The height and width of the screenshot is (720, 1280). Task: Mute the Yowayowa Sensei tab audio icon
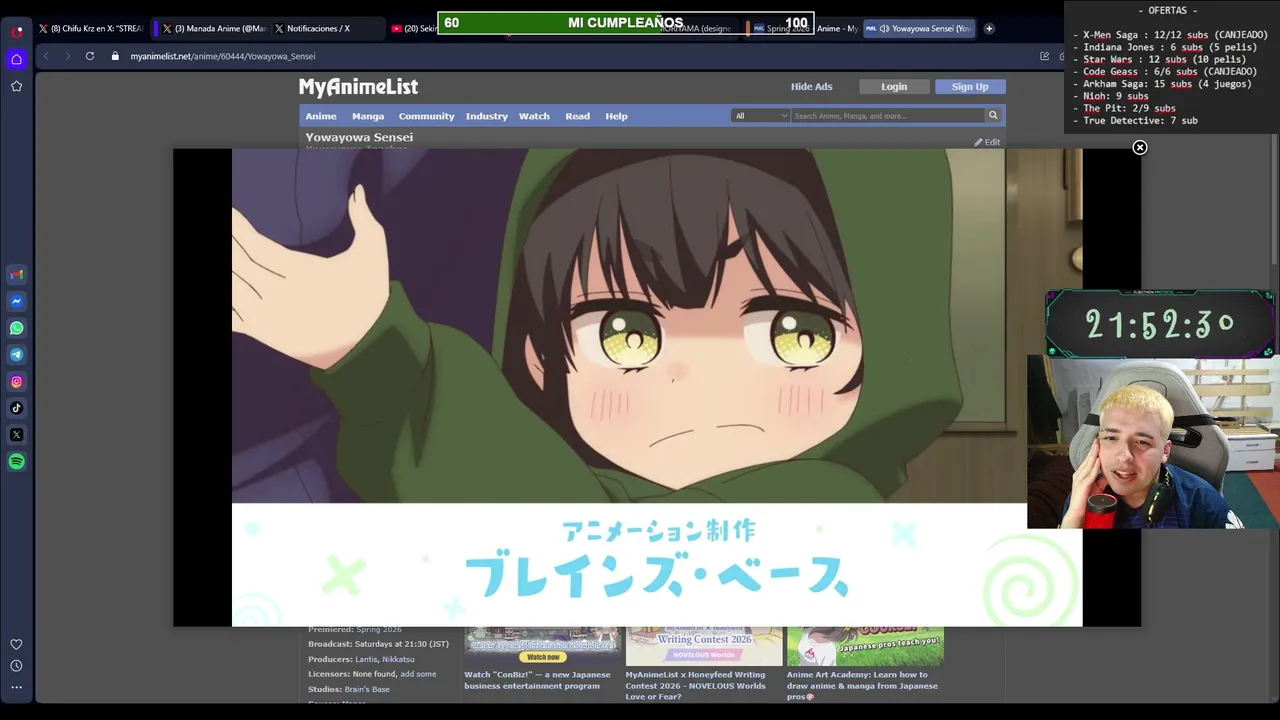(x=884, y=28)
